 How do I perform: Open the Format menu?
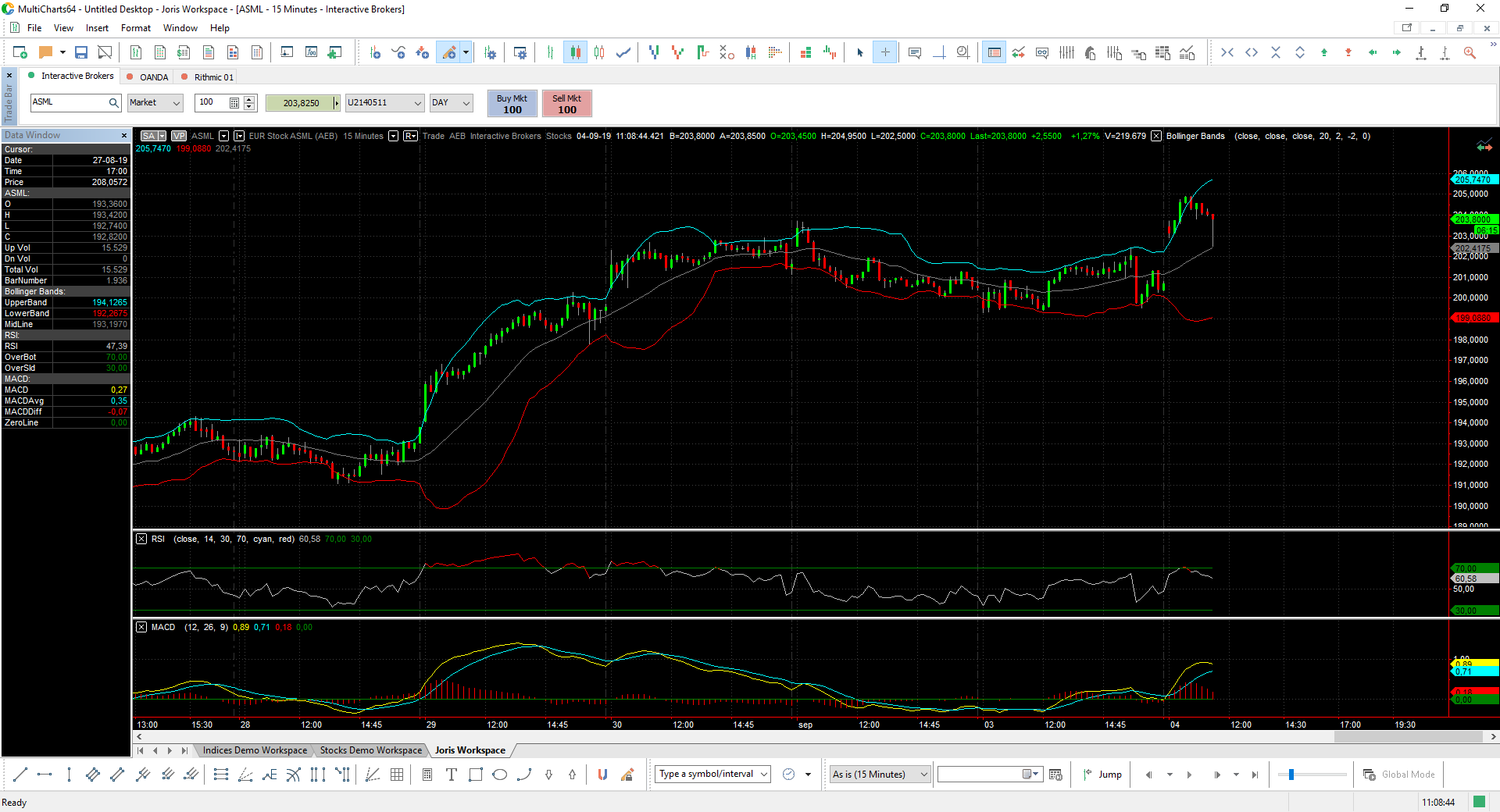pos(136,28)
